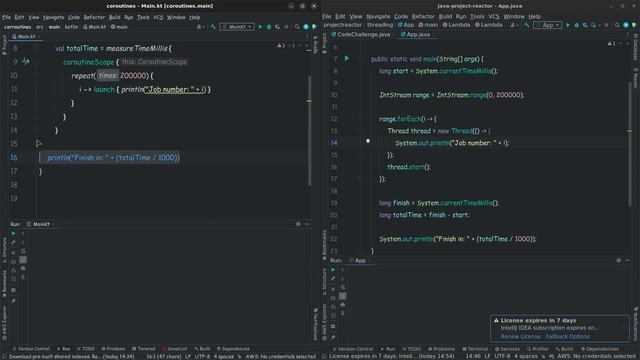Image resolution: width=640 pixels, height=360 pixels.
Task: Click Debug icon in java-project-reactor toolbar
Action: click(576, 25)
